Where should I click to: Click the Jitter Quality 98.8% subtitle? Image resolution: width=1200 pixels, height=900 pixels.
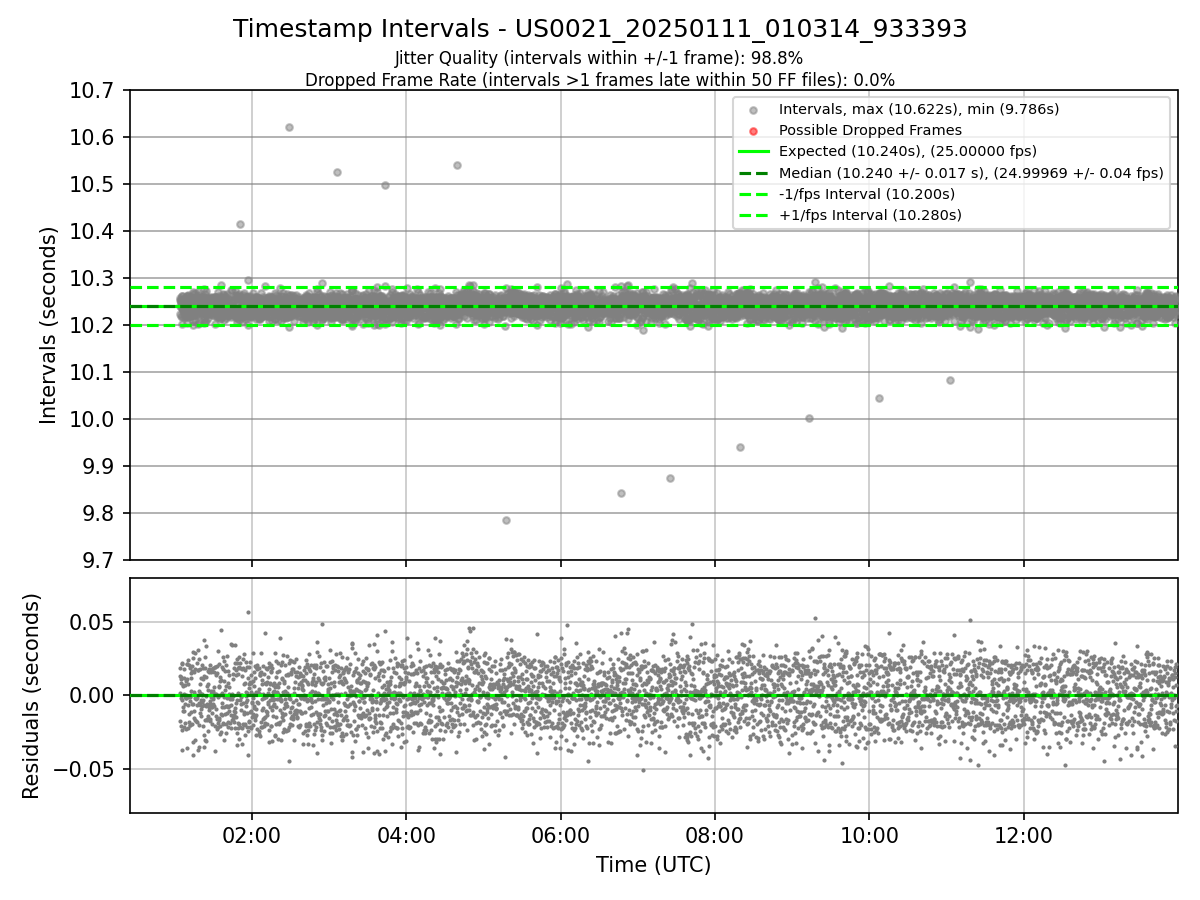(x=599, y=58)
